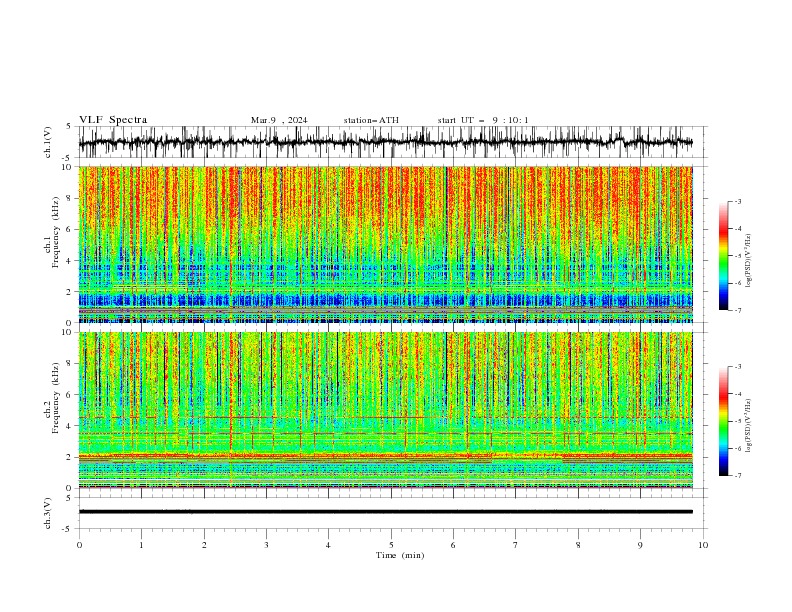Click the "-7" tick on ch.1 colorbar
The height and width of the screenshot is (612, 792).
737,310
